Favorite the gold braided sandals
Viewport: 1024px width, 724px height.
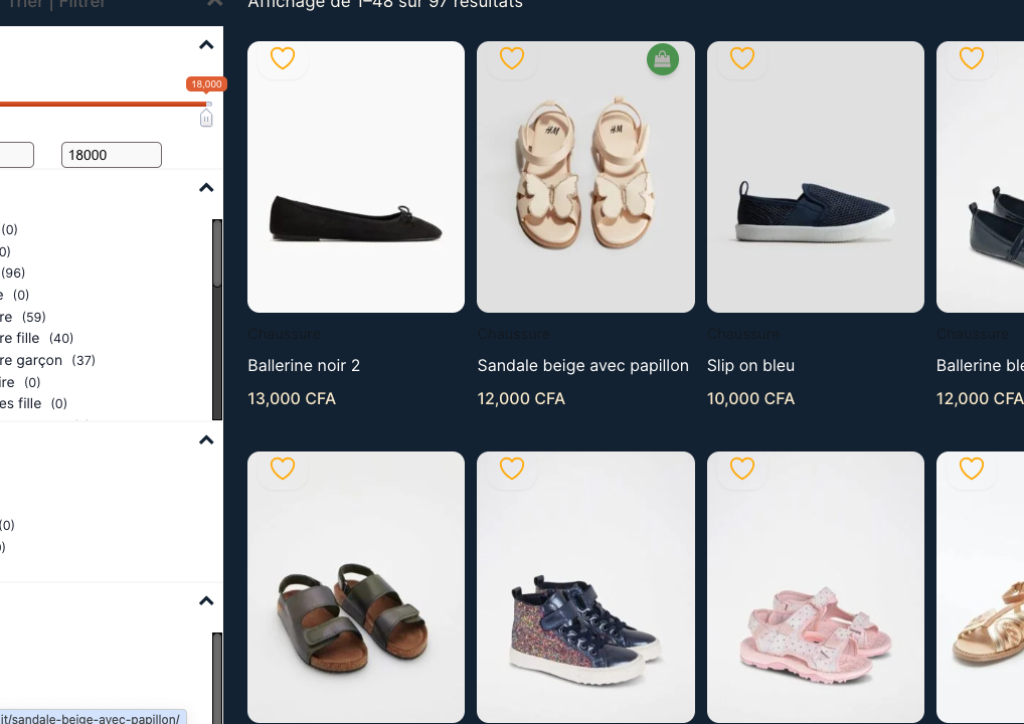pos(971,468)
